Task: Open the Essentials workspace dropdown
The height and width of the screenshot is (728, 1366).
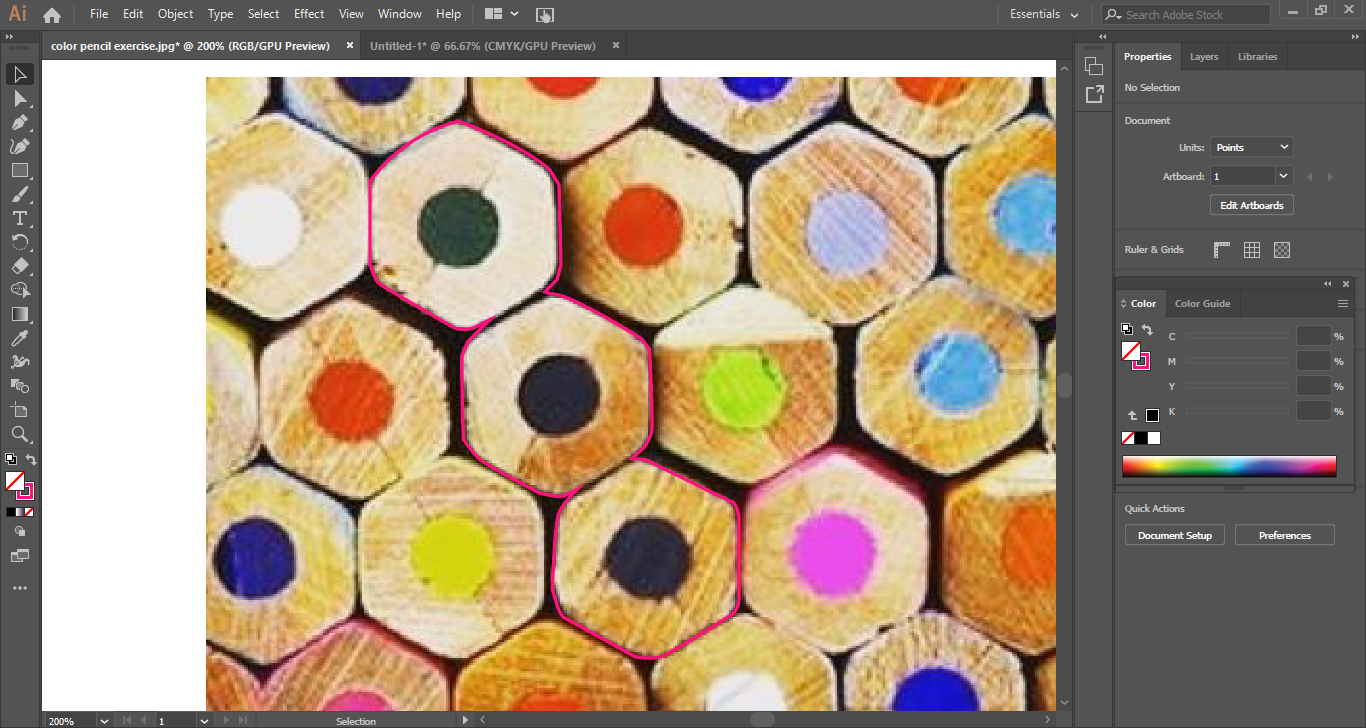Action: 1044,15
